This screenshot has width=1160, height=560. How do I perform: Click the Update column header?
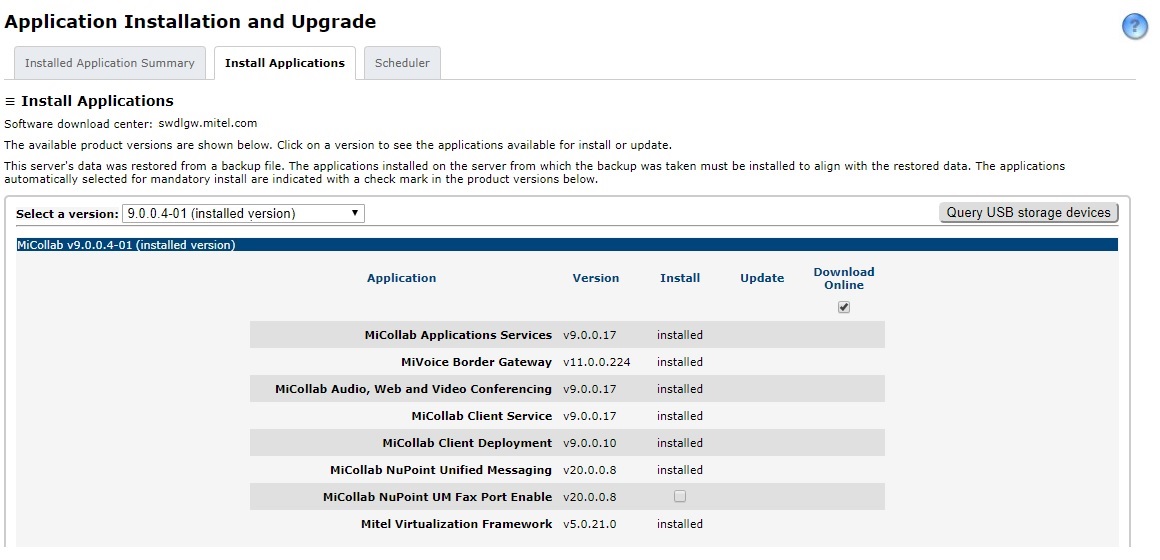pyautogui.click(x=762, y=278)
